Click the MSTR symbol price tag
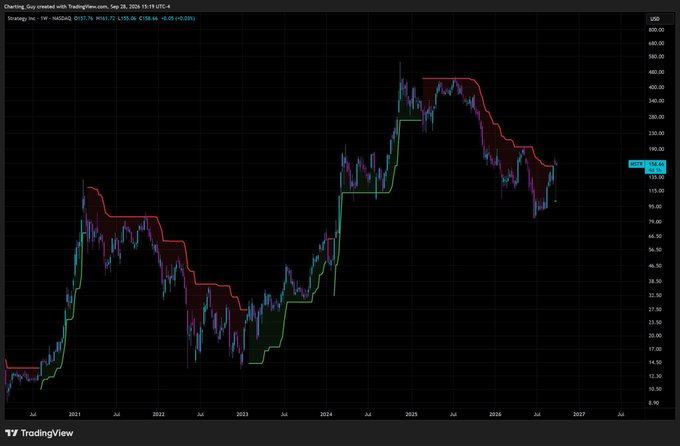The image size is (680, 446). (636, 164)
